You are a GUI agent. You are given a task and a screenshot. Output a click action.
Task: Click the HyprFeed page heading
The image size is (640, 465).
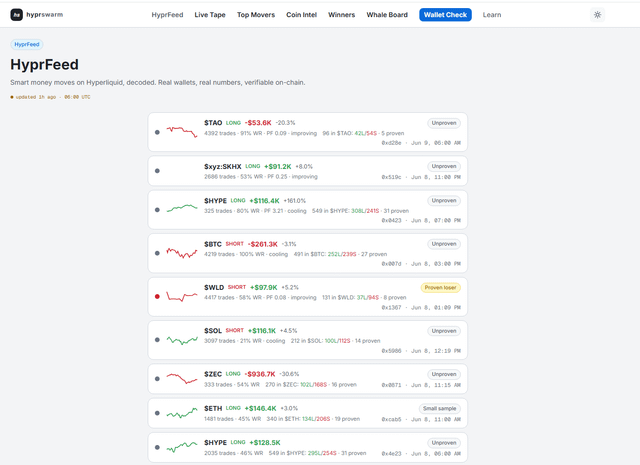pyautogui.click(x=44, y=65)
